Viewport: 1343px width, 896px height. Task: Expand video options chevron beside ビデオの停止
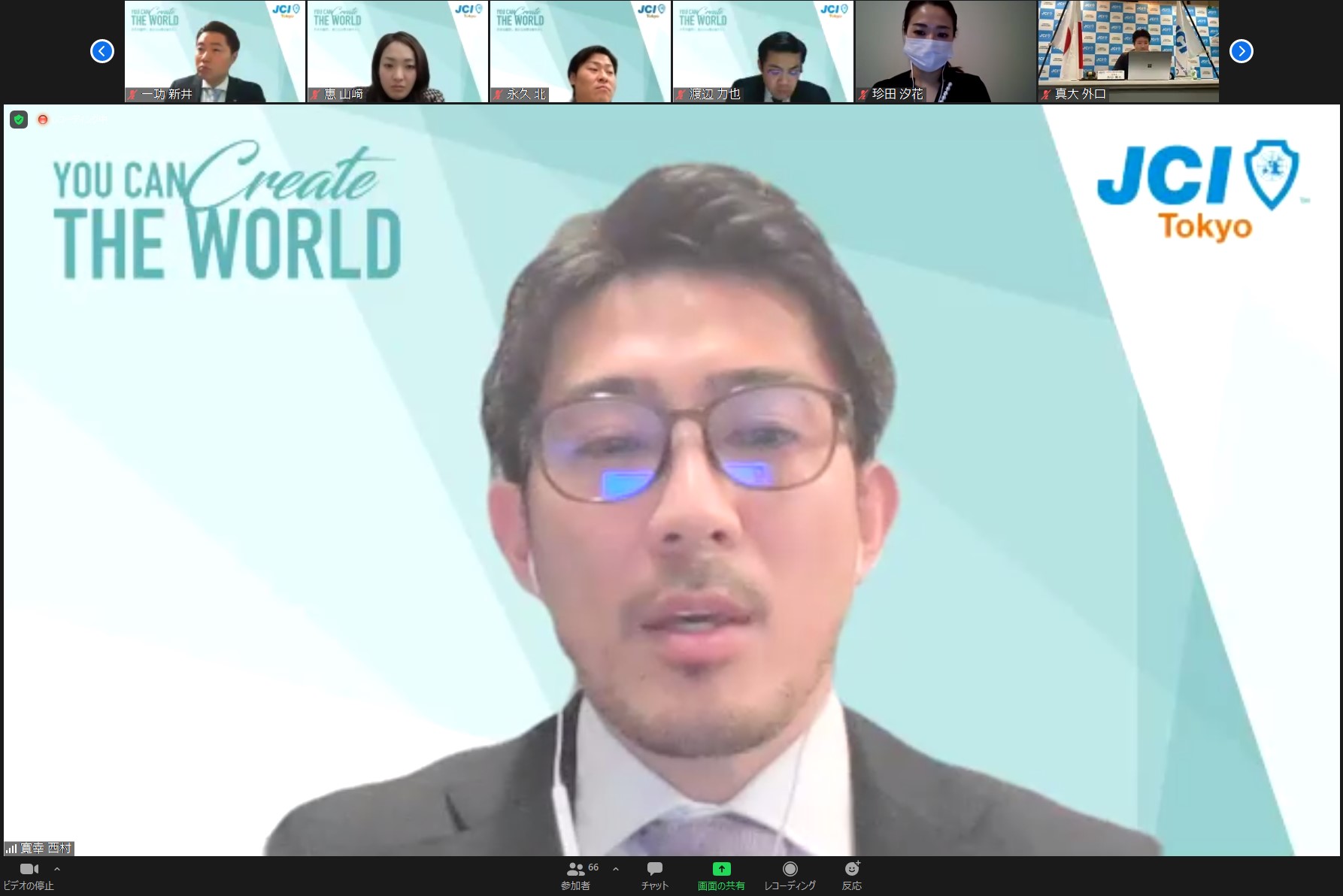[x=57, y=869]
